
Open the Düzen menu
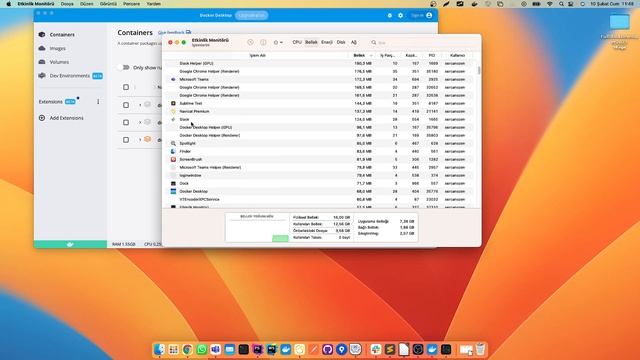pyautogui.click(x=87, y=4)
